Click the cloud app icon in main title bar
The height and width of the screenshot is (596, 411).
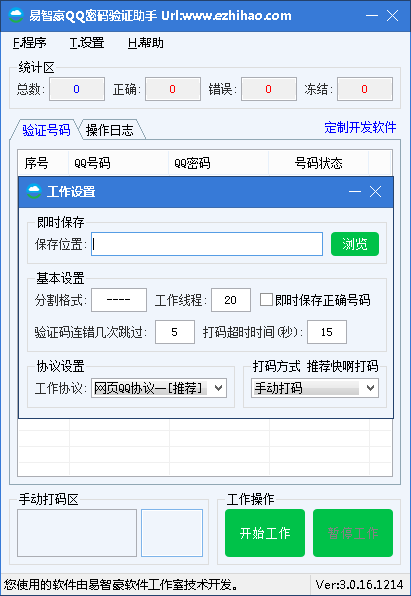tap(16, 16)
